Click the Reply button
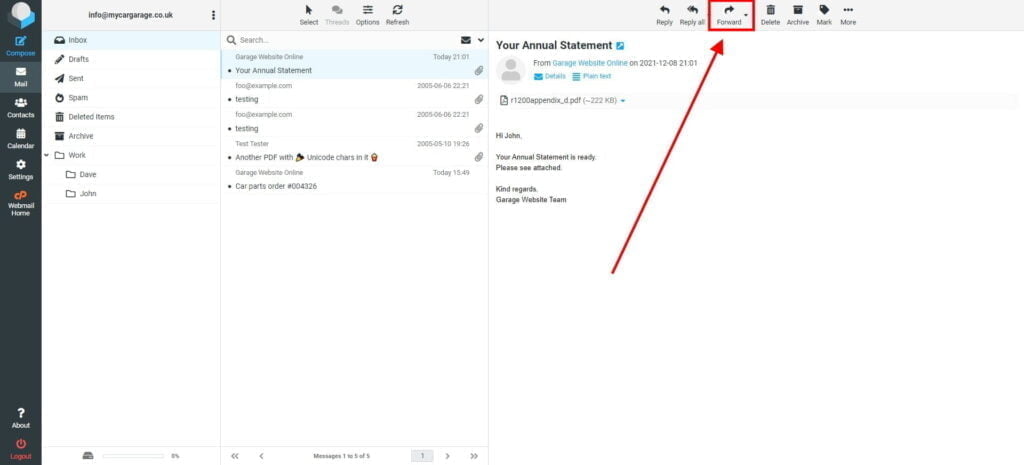Image resolution: width=1024 pixels, height=465 pixels. click(664, 15)
